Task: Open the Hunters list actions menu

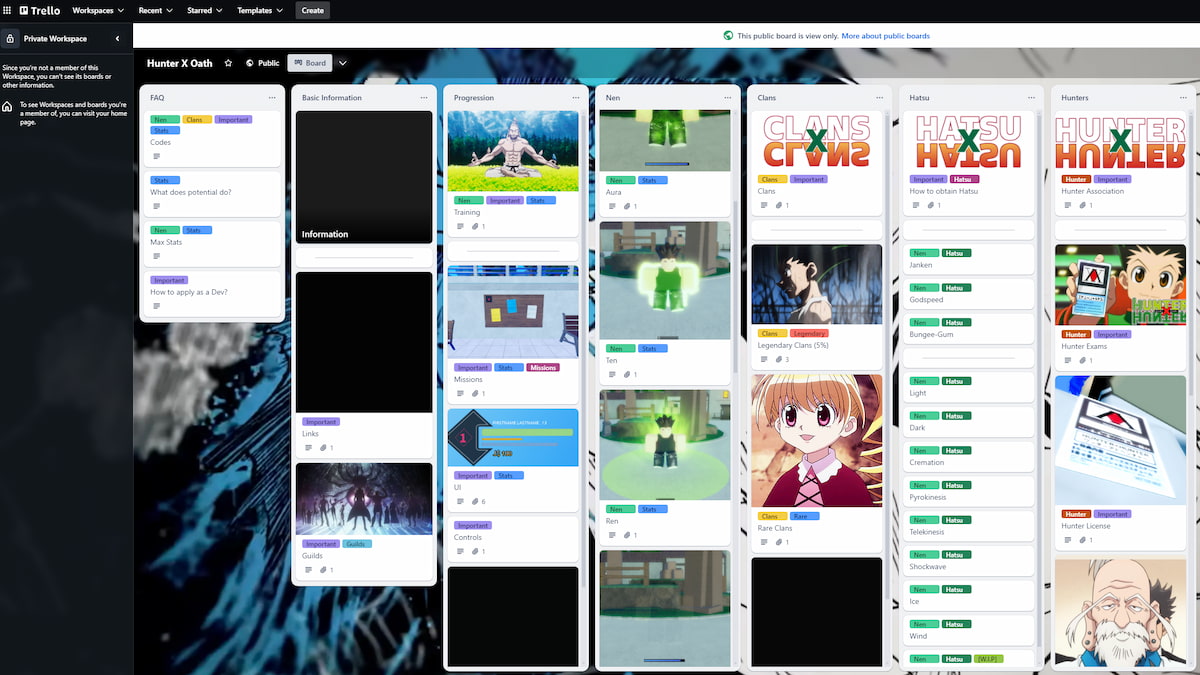Action: tap(1183, 97)
